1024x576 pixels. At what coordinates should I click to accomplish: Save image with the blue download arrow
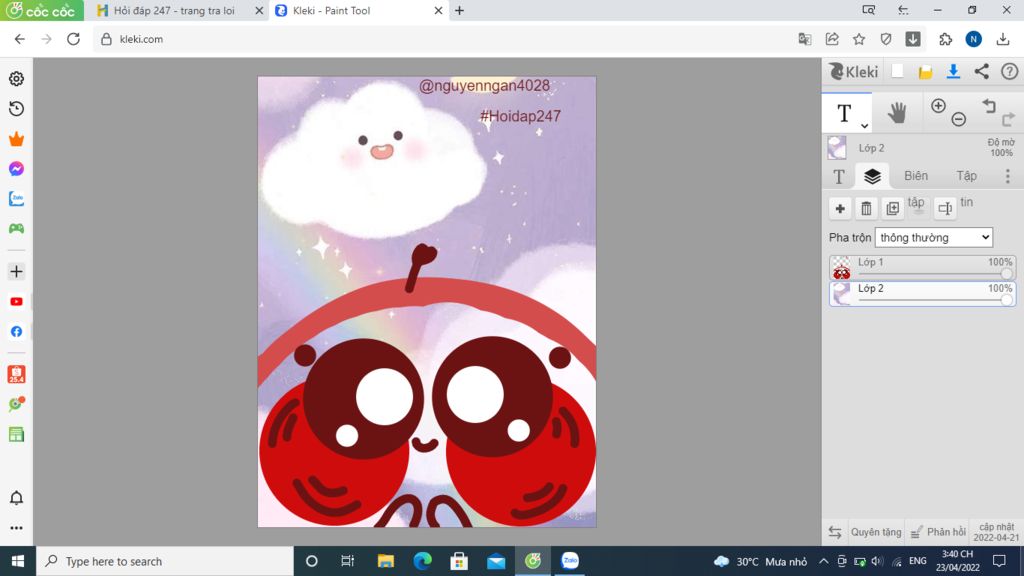953,71
